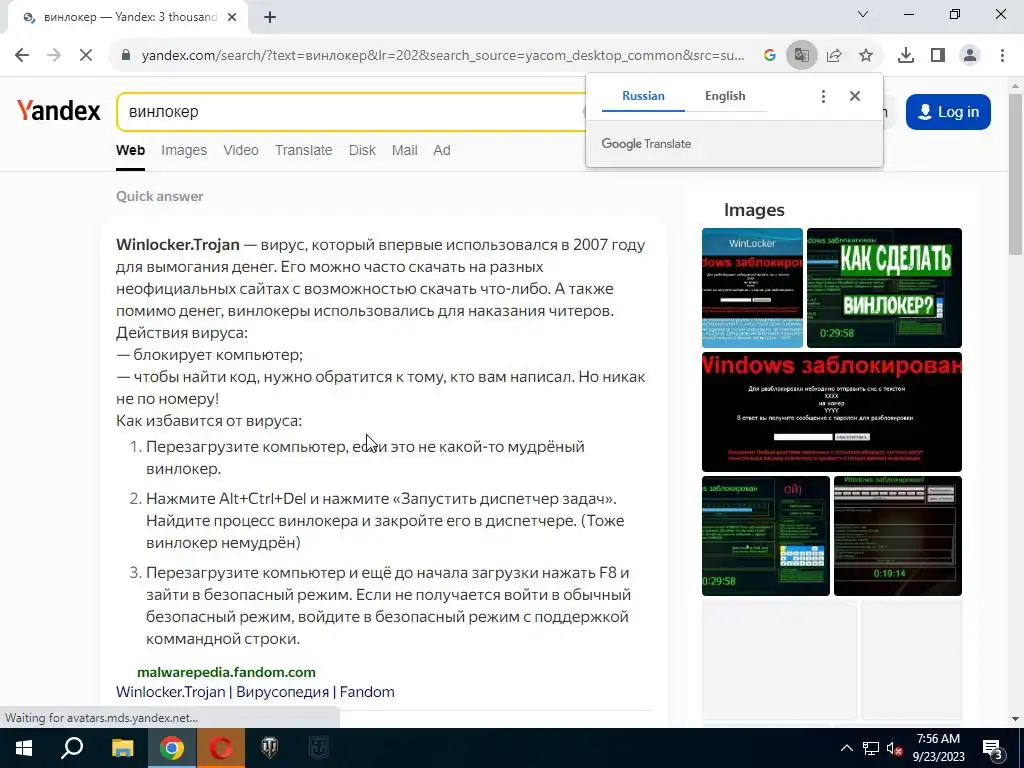
Task: Open the WinLocker blue thumbnail image
Action: tap(752, 287)
